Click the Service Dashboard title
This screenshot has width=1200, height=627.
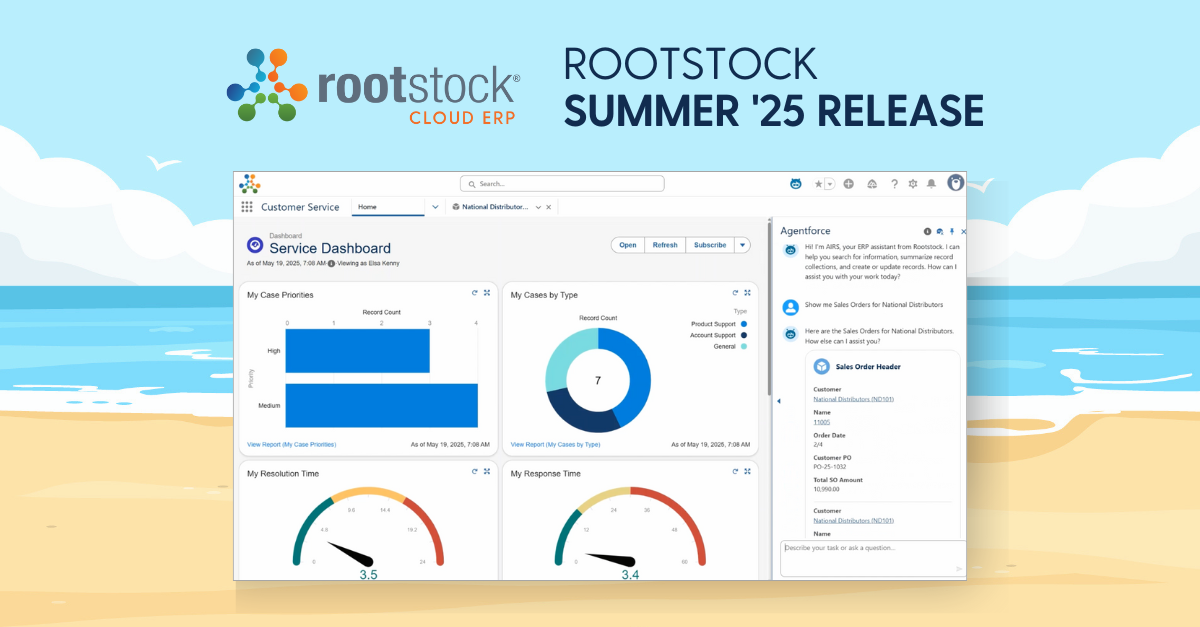(330, 248)
